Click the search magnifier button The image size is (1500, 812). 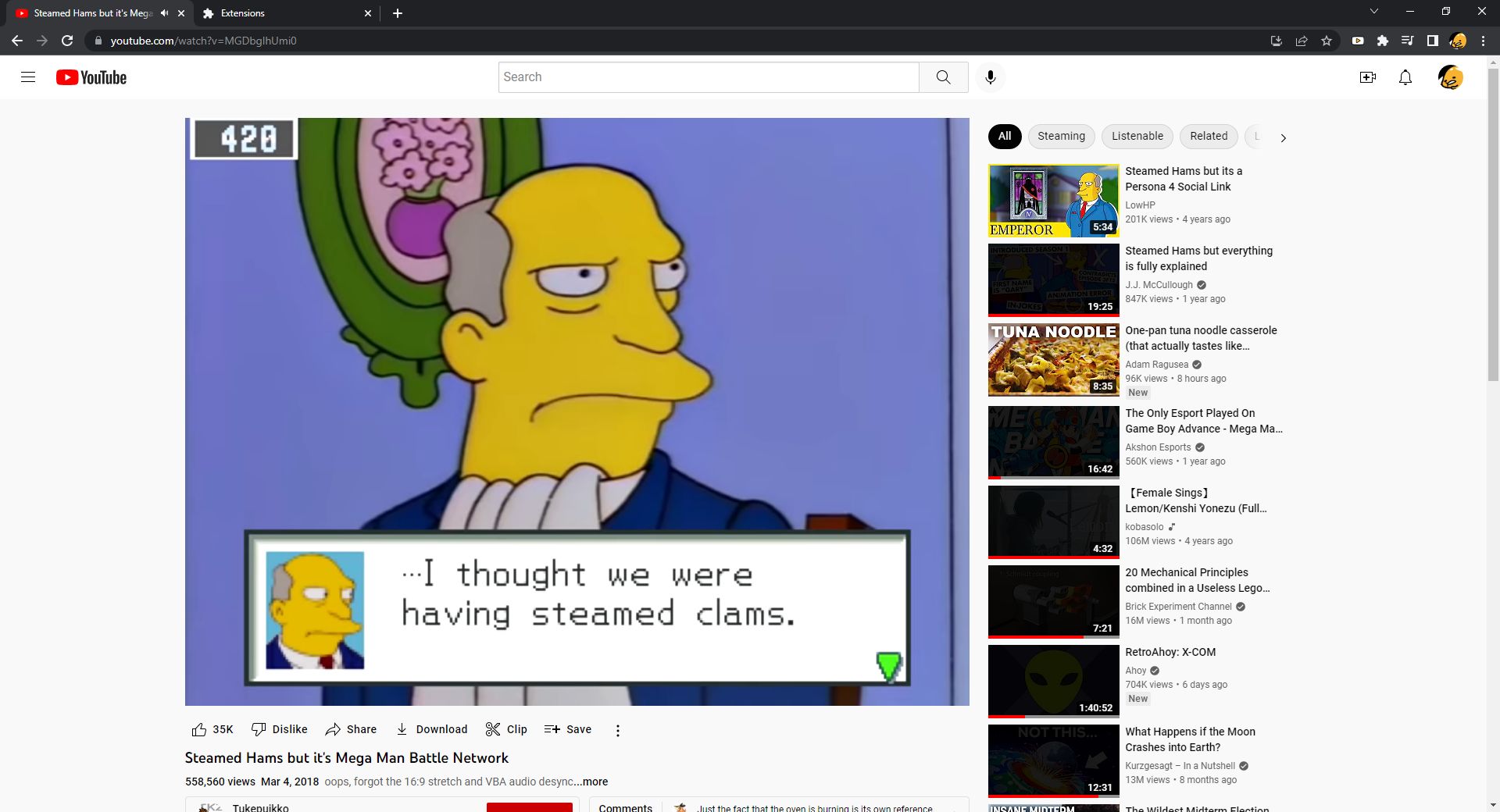click(x=944, y=77)
